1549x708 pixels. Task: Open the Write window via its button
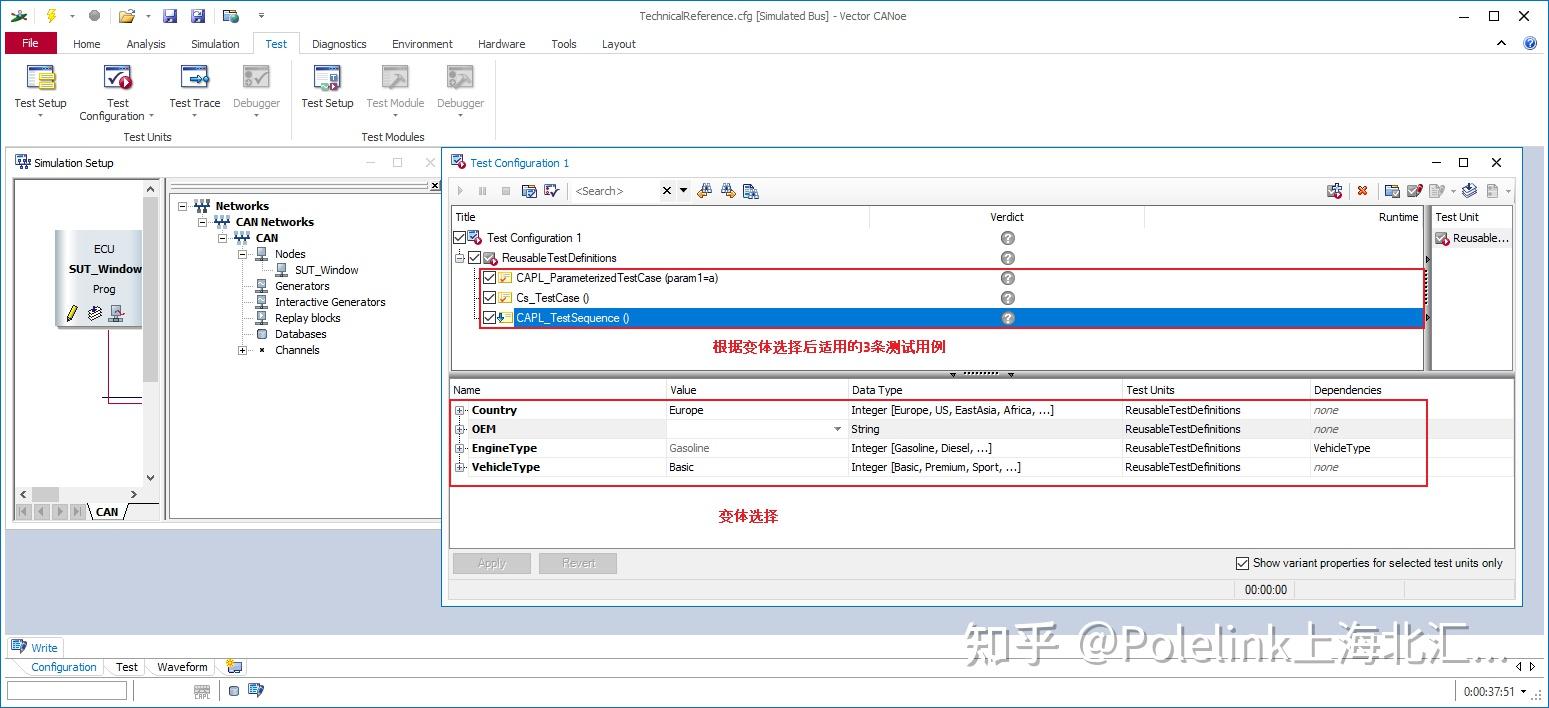pos(35,647)
